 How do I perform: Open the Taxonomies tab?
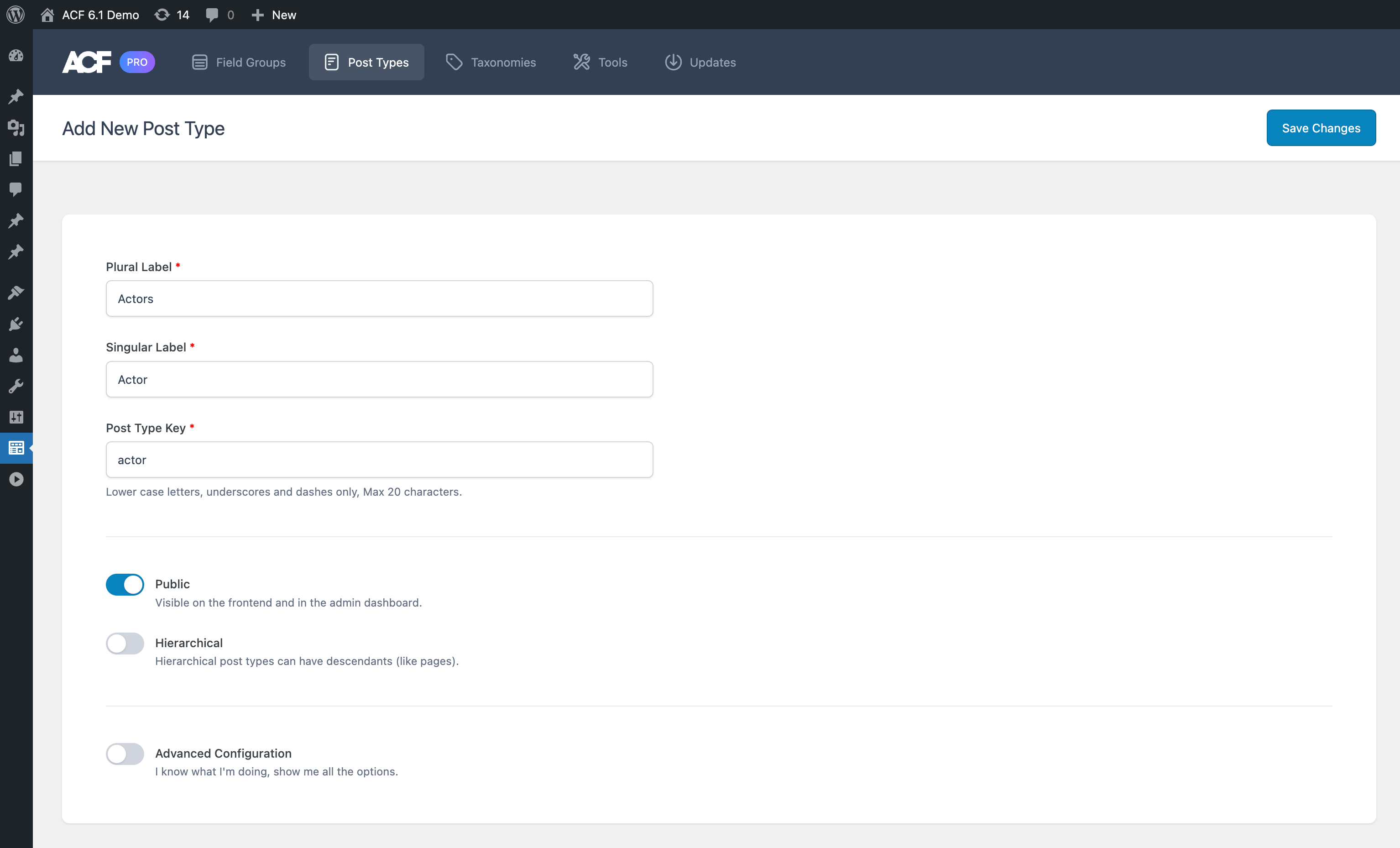[491, 62]
